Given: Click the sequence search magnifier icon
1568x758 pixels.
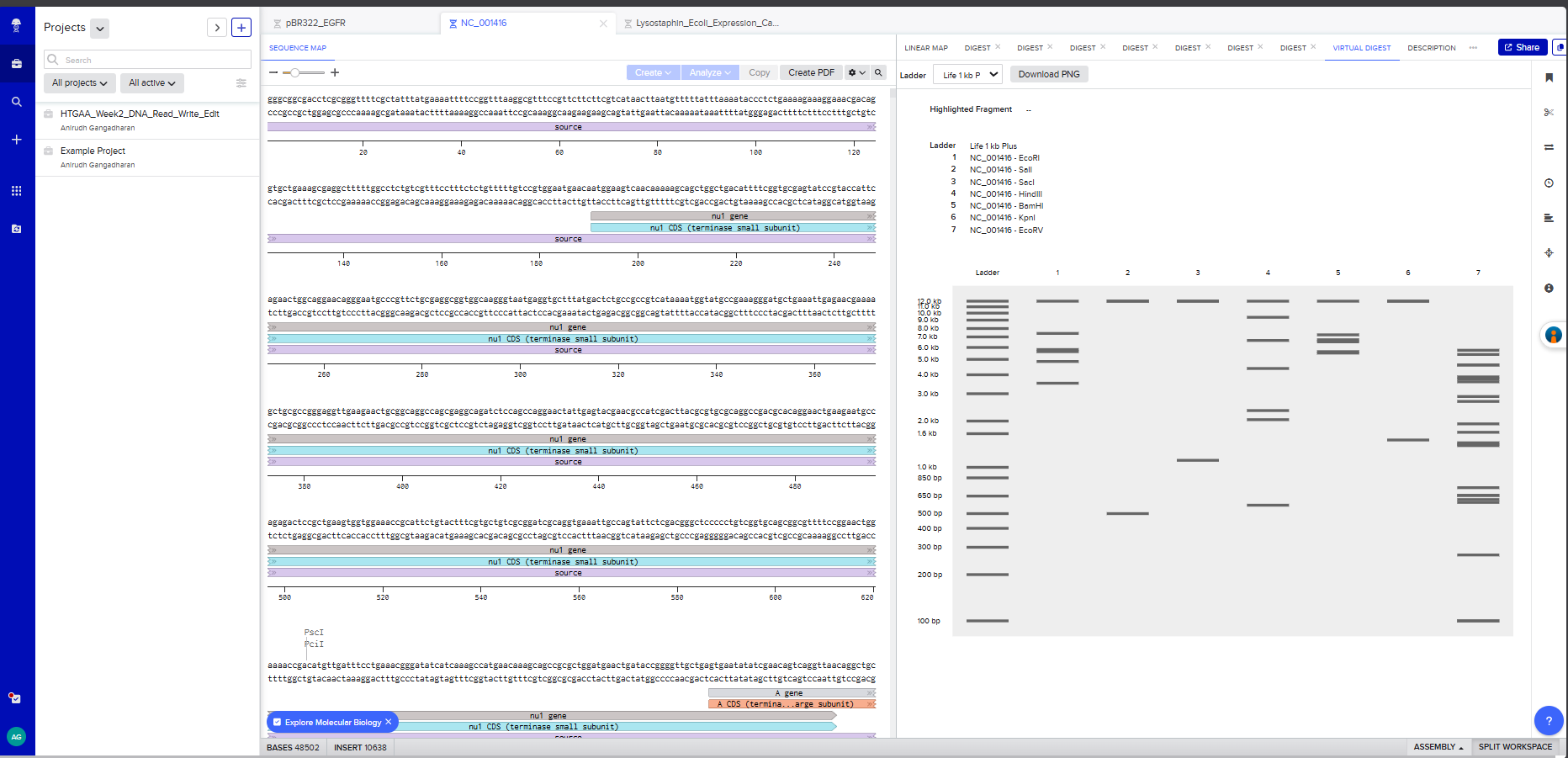Looking at the screenshot, I should [878, 72].
